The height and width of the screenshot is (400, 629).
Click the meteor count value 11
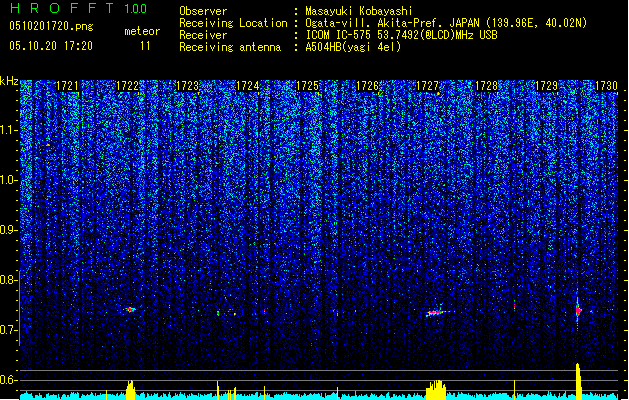coord(145,46)
